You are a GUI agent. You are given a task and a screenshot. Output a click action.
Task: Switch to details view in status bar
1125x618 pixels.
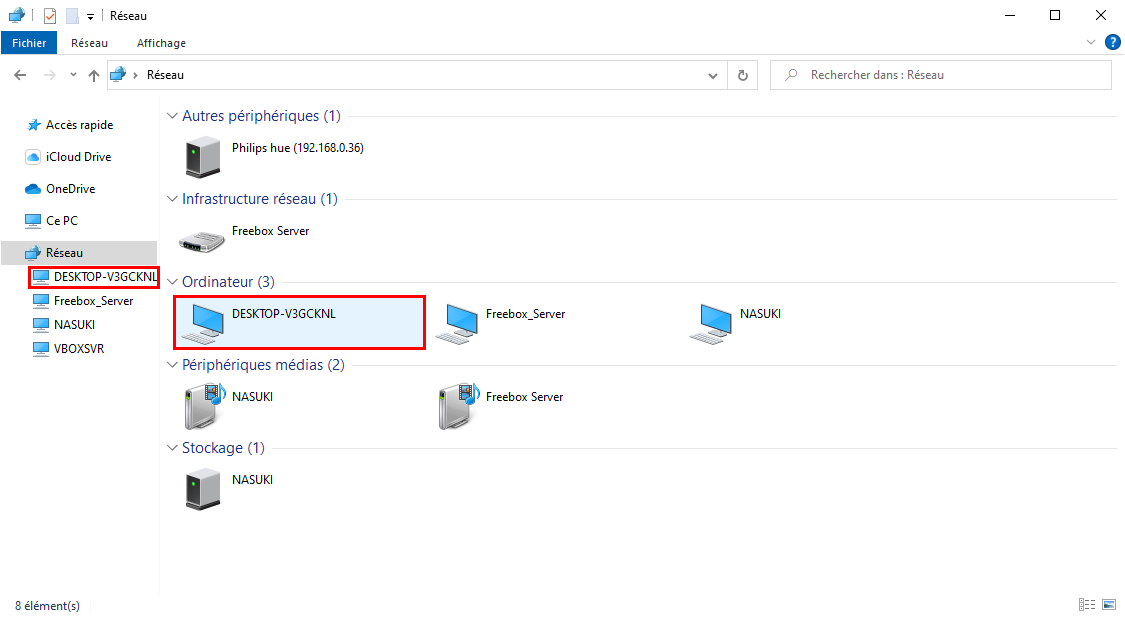[x=1087, y=605]
